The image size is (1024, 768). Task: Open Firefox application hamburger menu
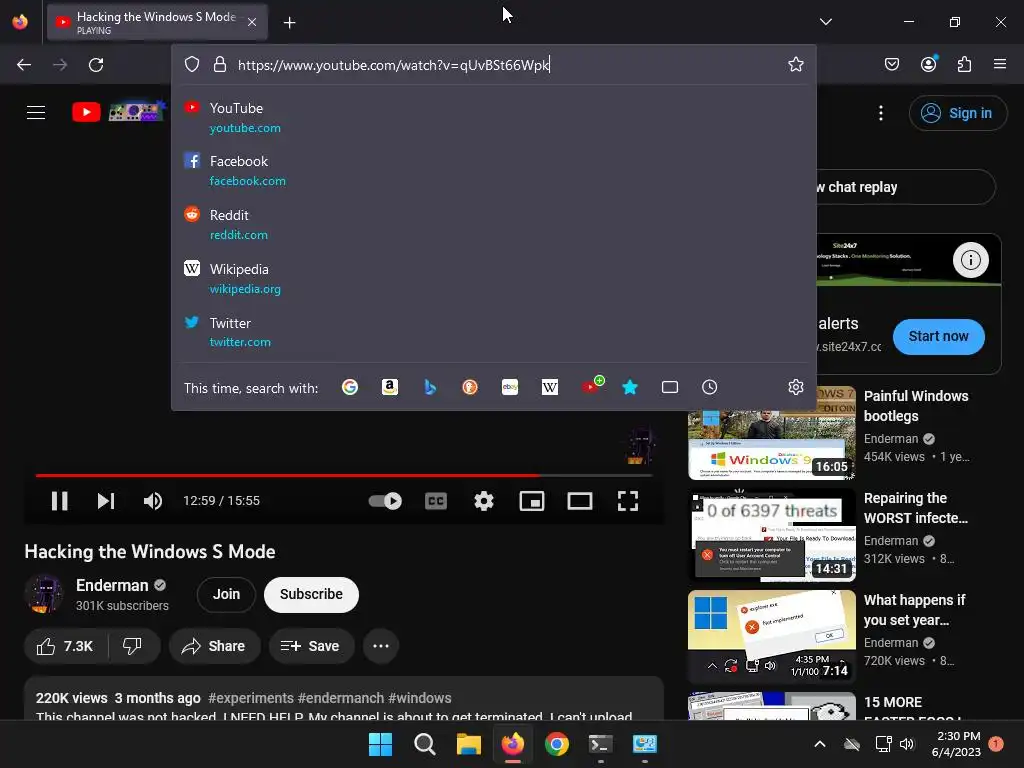point(1000,64)
